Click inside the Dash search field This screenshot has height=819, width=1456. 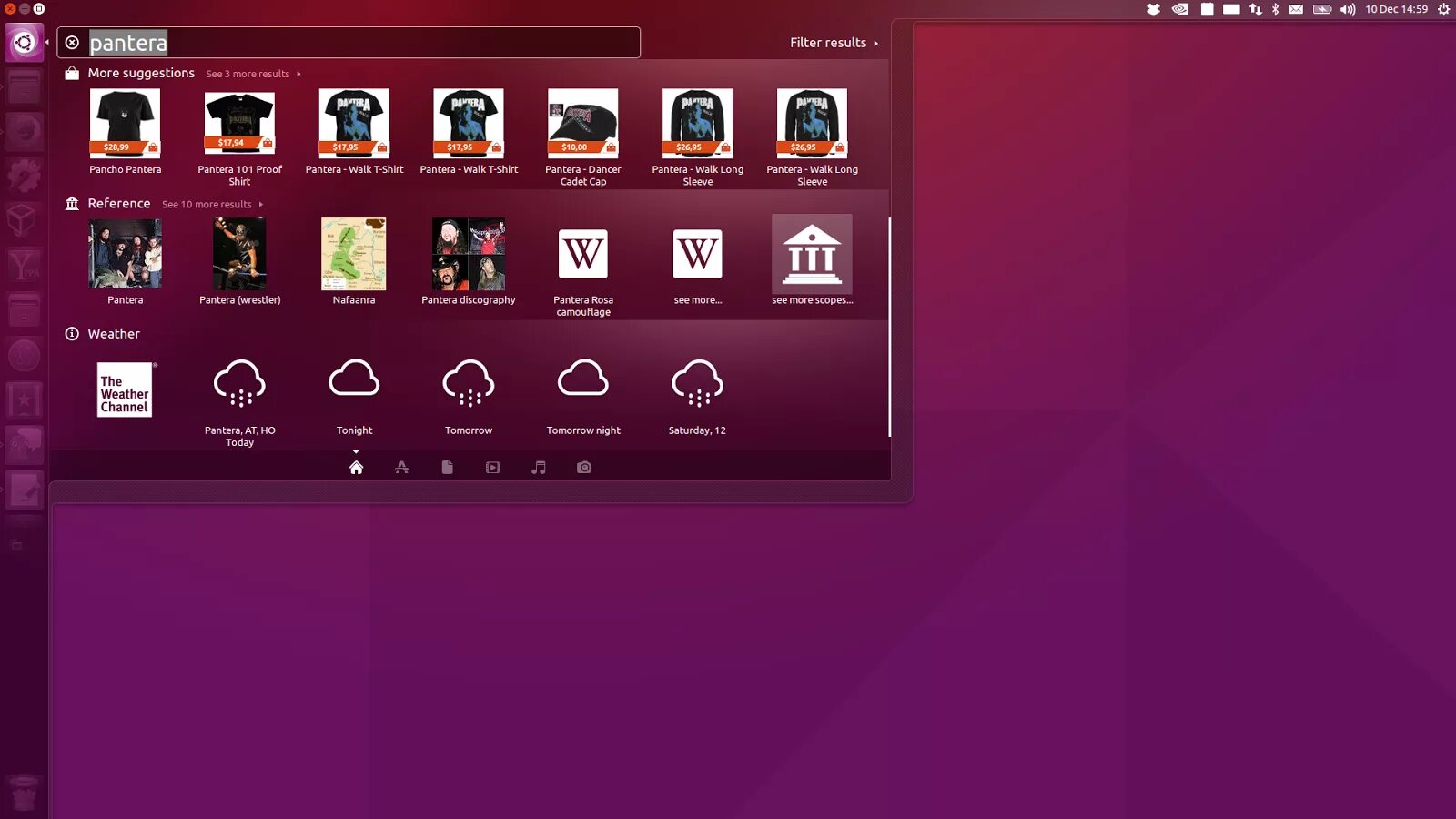point(349,43)
